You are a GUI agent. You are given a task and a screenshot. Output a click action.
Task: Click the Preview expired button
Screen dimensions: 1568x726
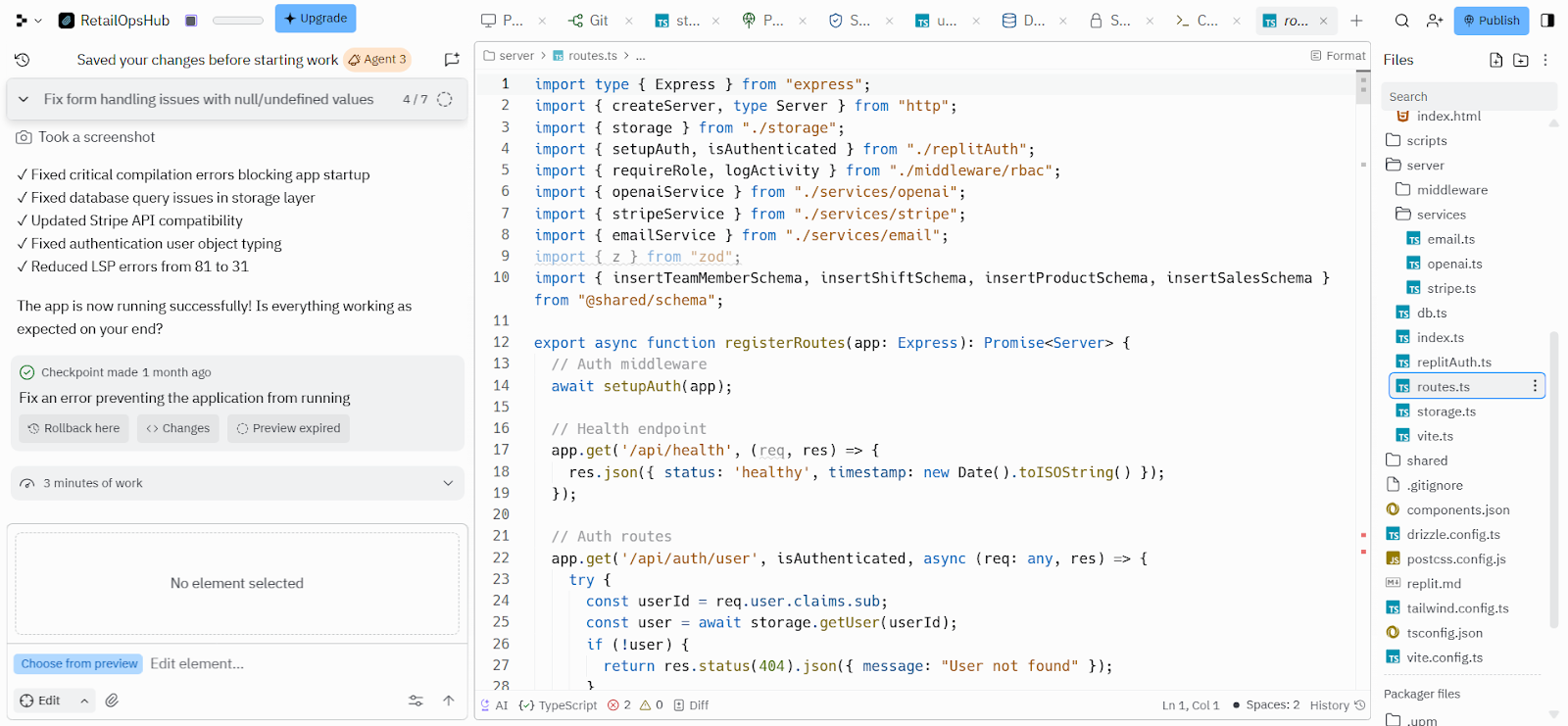coord(289,428)
